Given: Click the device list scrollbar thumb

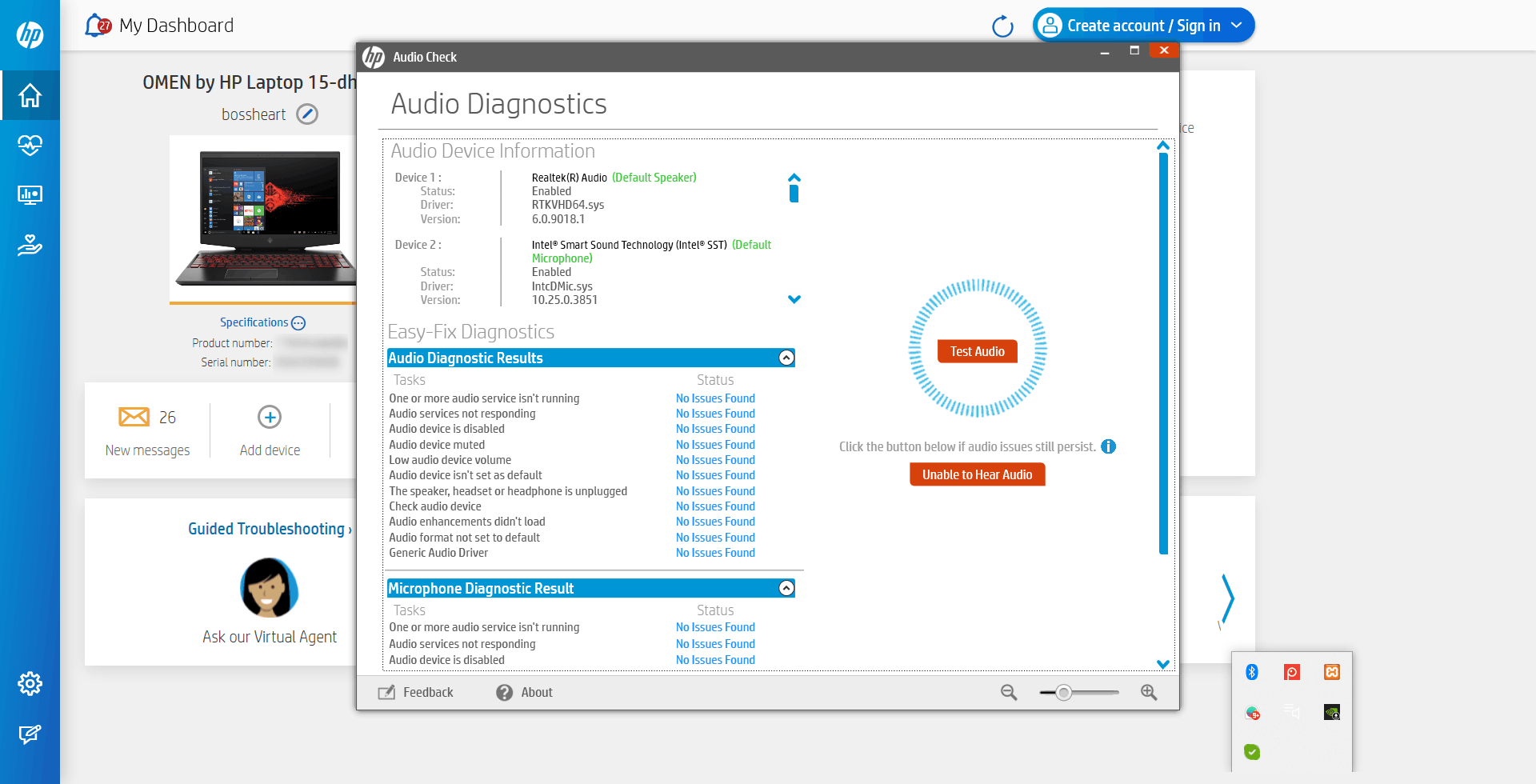Looking at the screenshot, I should pos(794,194).
